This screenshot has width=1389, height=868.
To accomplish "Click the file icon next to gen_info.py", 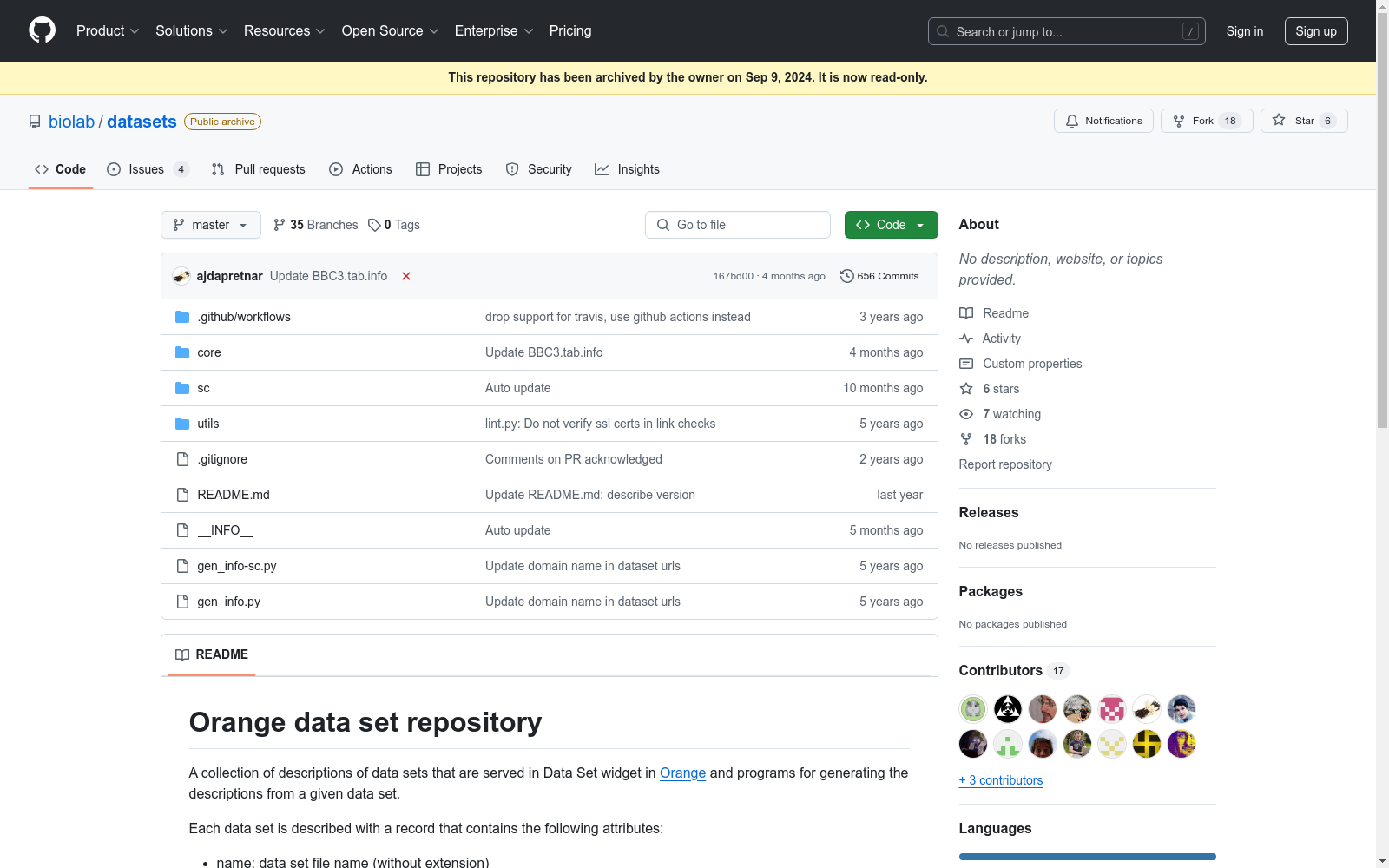I will [x=182, y=602].
